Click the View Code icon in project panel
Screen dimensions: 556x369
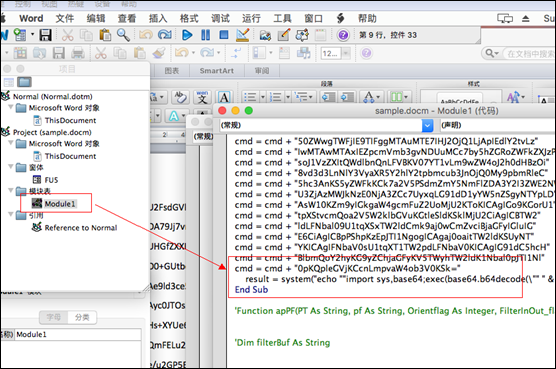click(9, 82)
